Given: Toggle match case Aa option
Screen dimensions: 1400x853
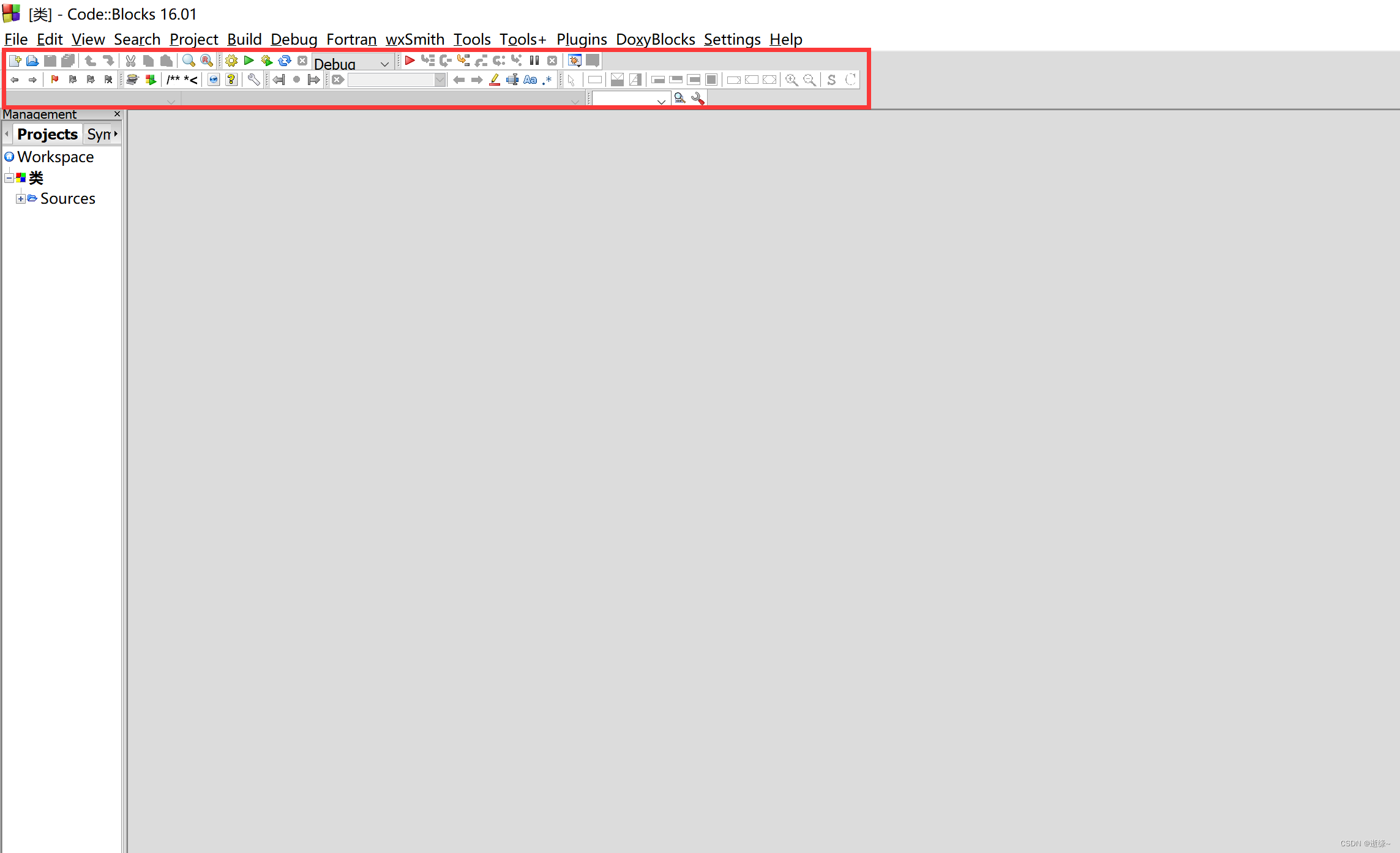Looking at the screenshot, I should [530, 80].
